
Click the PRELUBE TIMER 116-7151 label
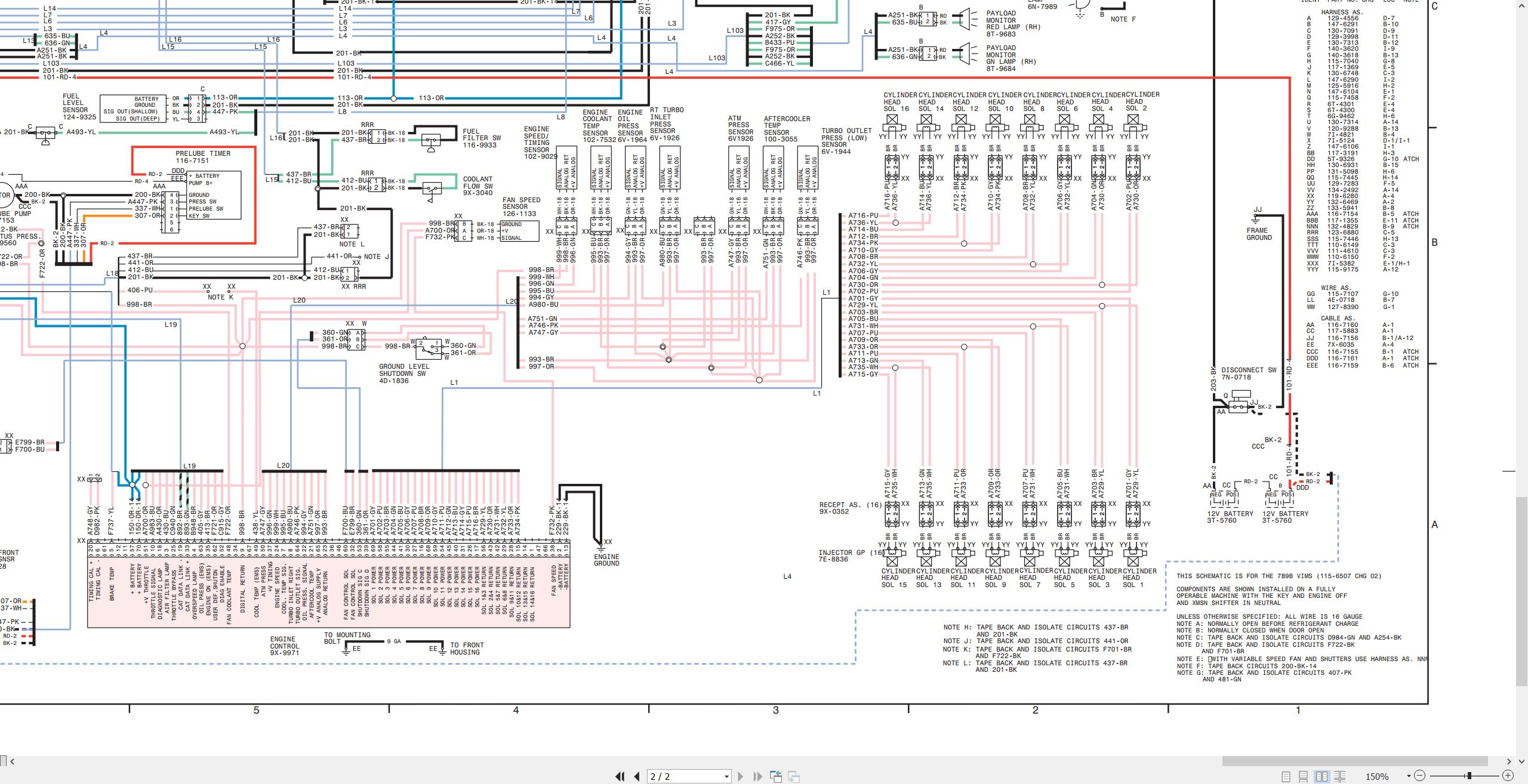(x=202, y=157)
